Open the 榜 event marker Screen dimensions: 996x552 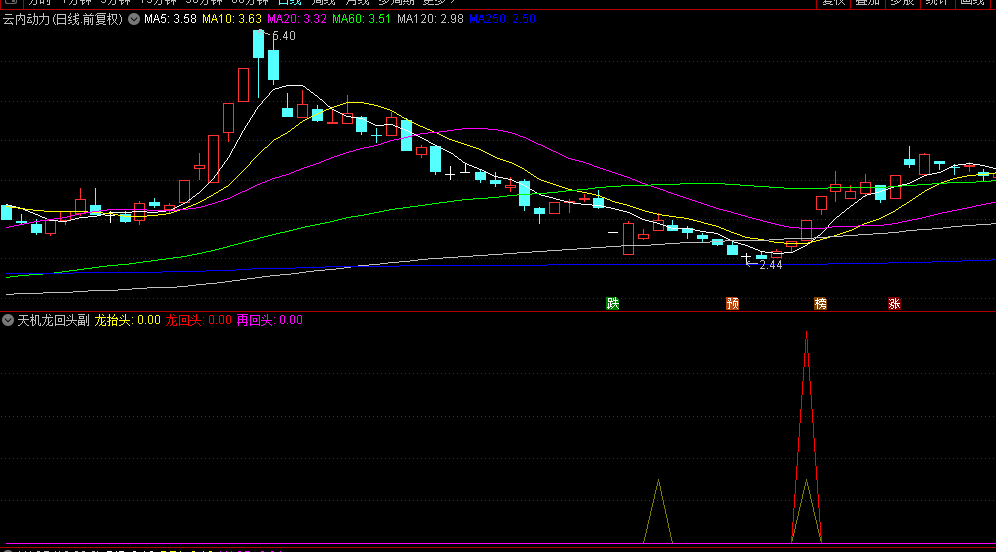[x=820, y=303]
